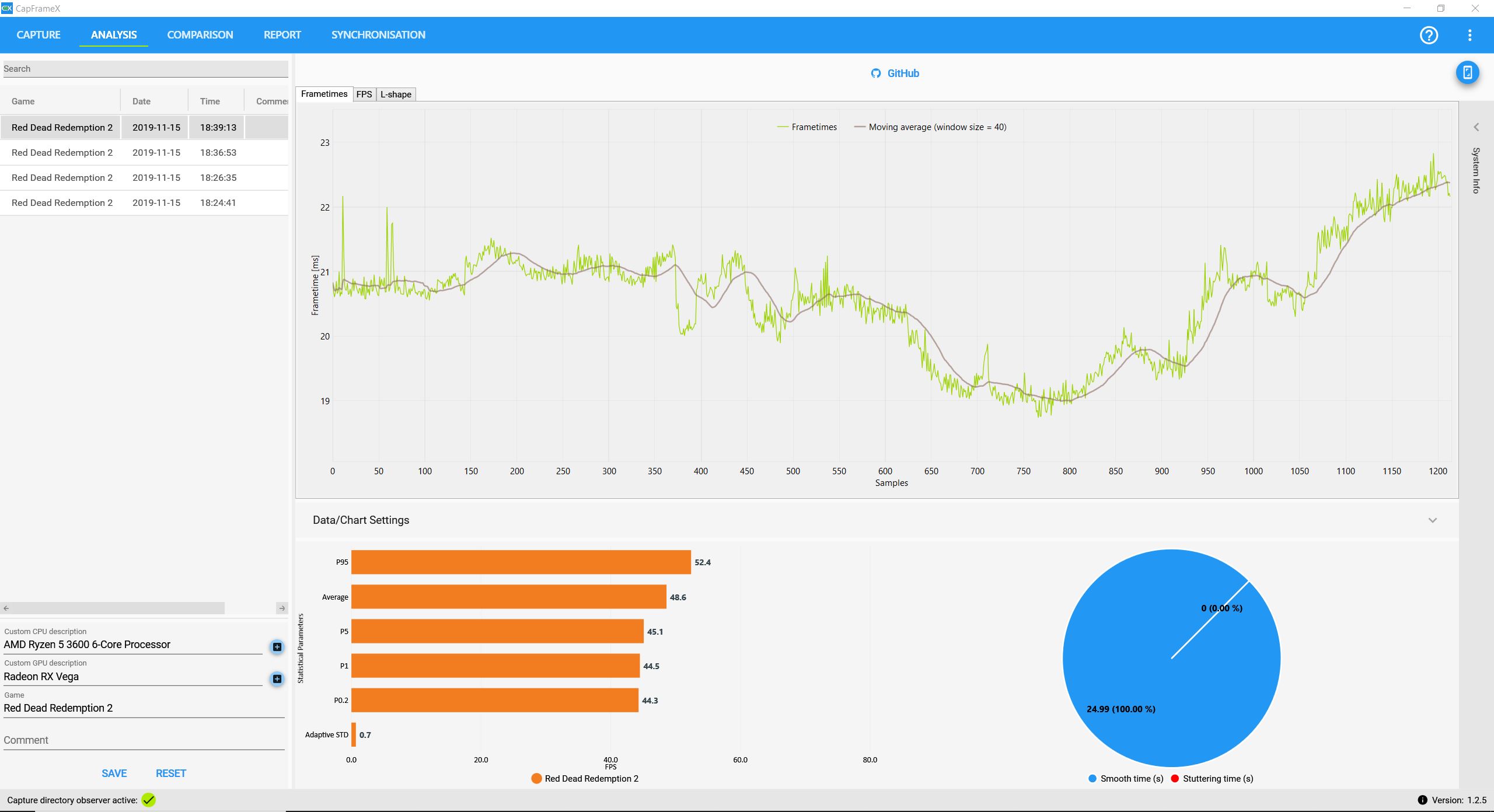Click the Search input field

[145, 69]
